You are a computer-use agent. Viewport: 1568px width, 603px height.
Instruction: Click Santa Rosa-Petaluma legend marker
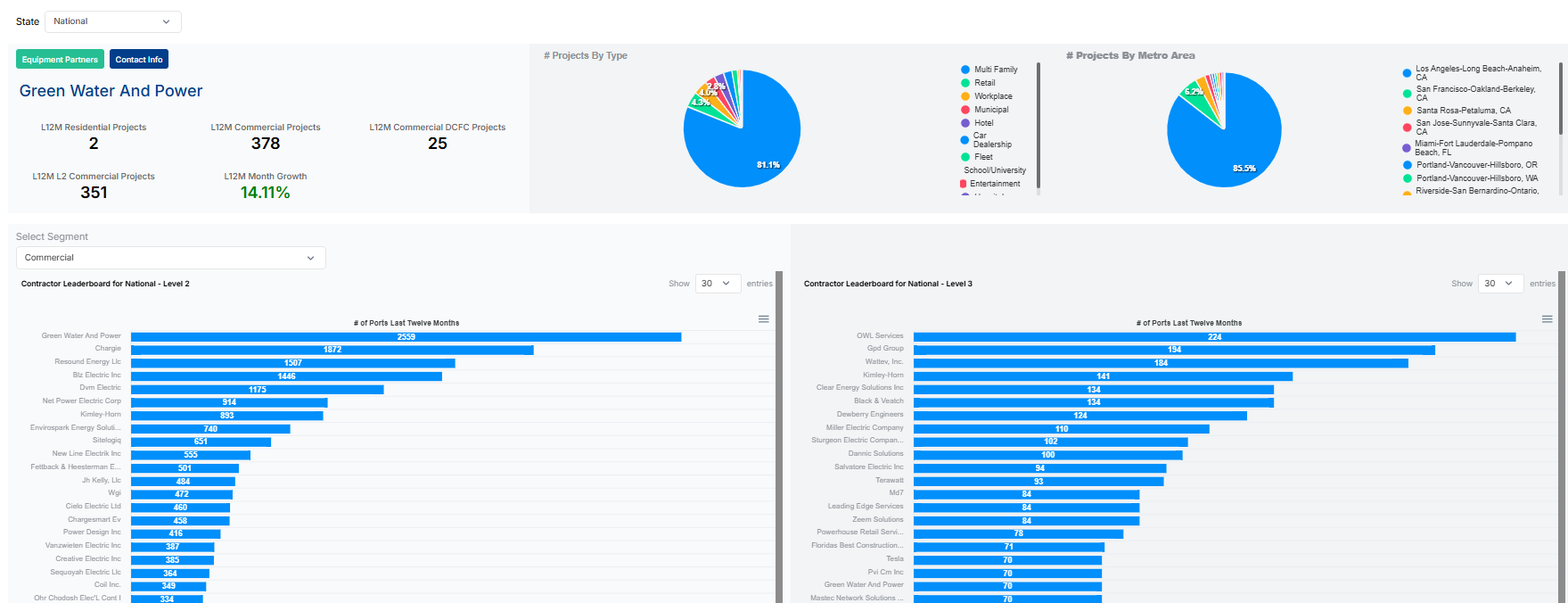(x=1407, y=111)
